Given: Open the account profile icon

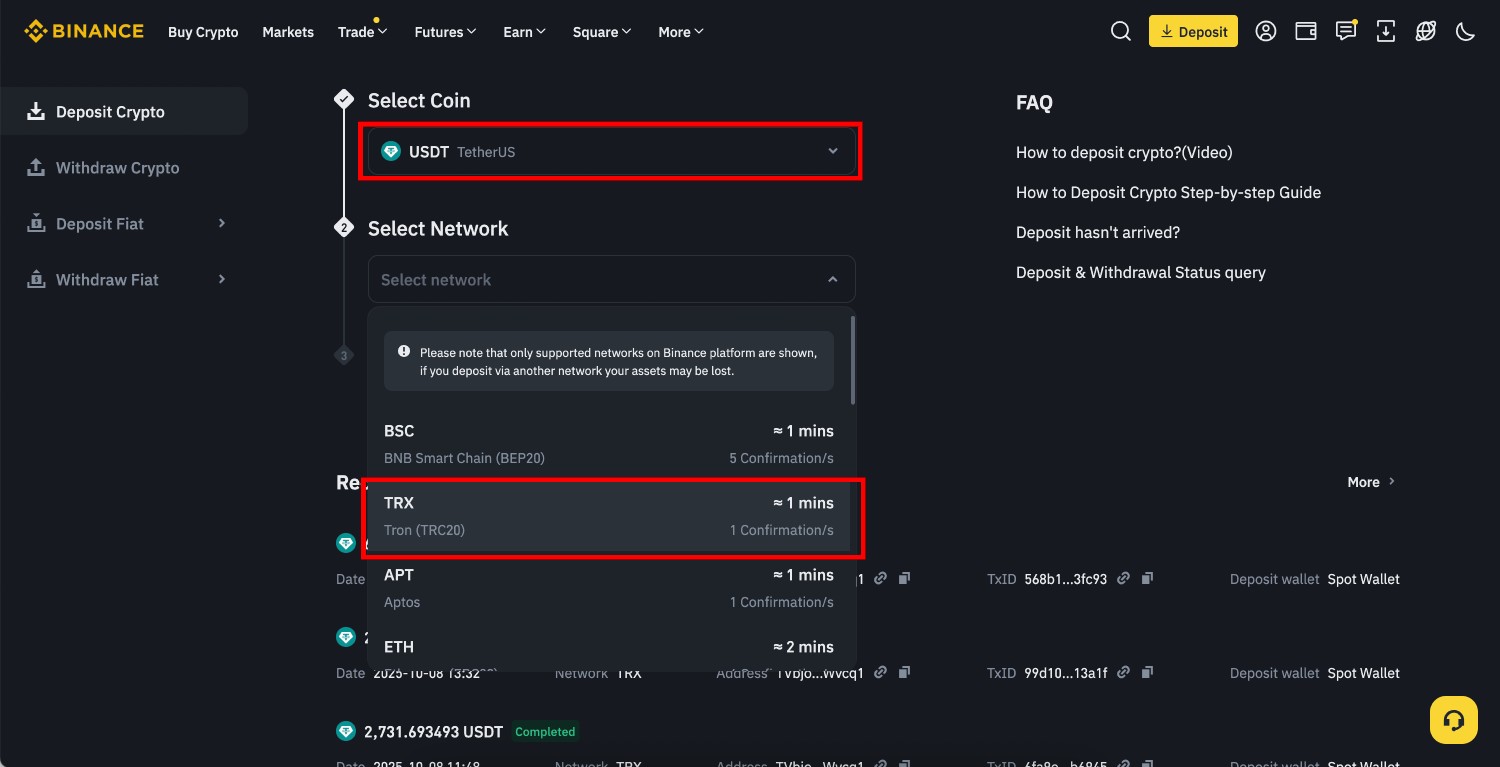Looking at the screenshot, I should (x=1266, y=31).
